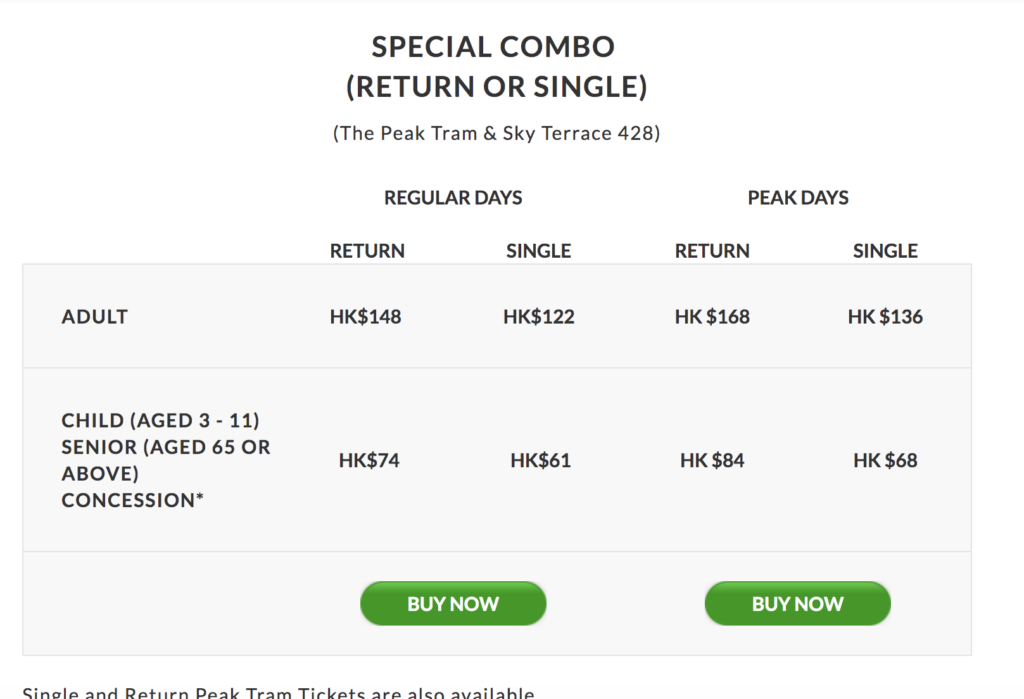The height and width of the screenshot is (699, 1024).
Task: Click the HK $84 peak child return price
Action: coord(712,461)
